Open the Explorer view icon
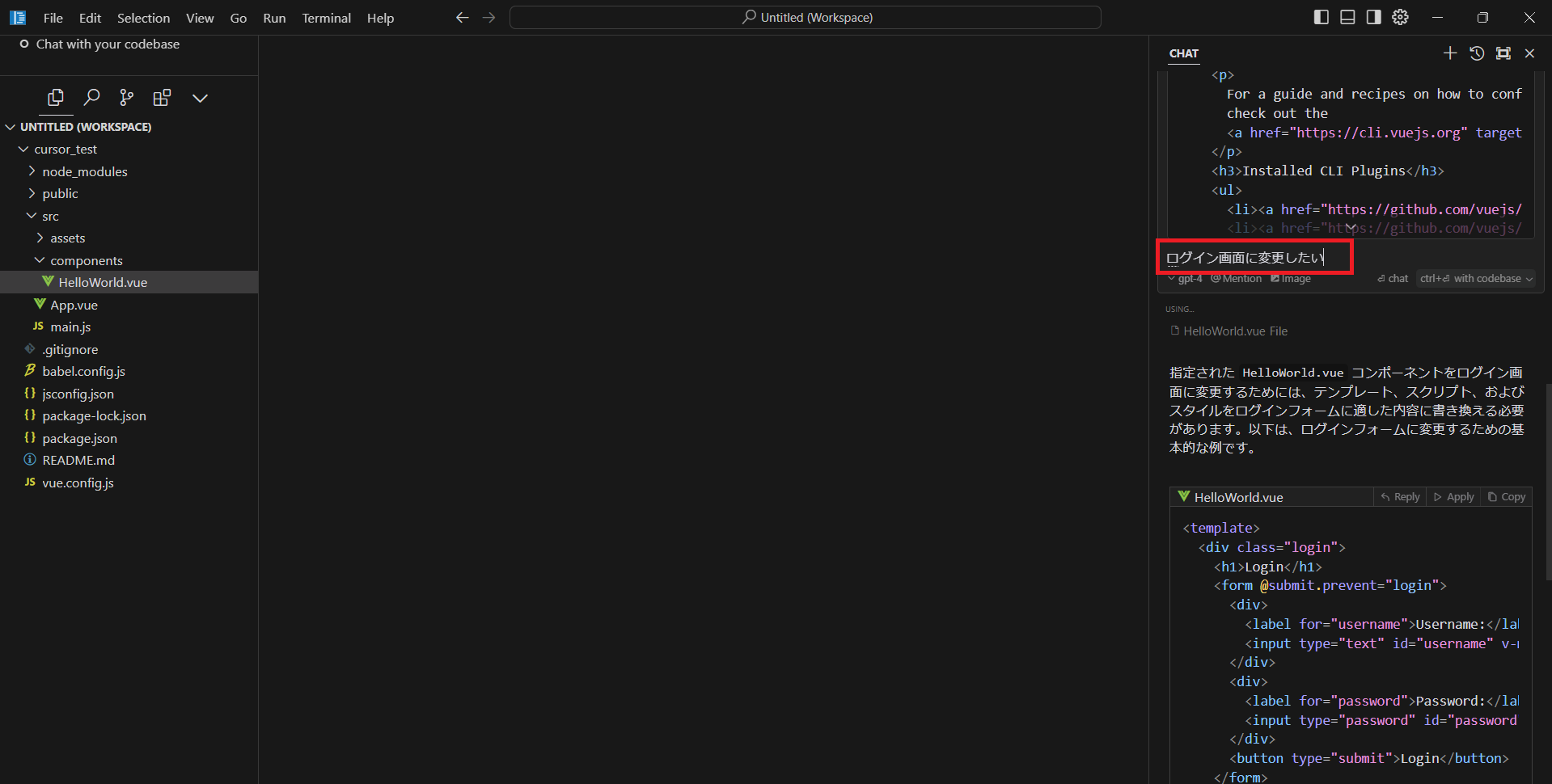This screenshot has height=784, width=1552. (x=56, y=98)
